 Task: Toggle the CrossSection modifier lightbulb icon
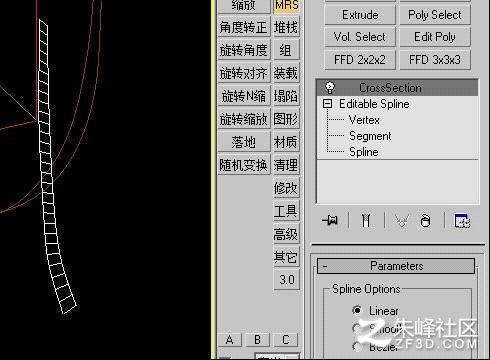tap(330, 88)
